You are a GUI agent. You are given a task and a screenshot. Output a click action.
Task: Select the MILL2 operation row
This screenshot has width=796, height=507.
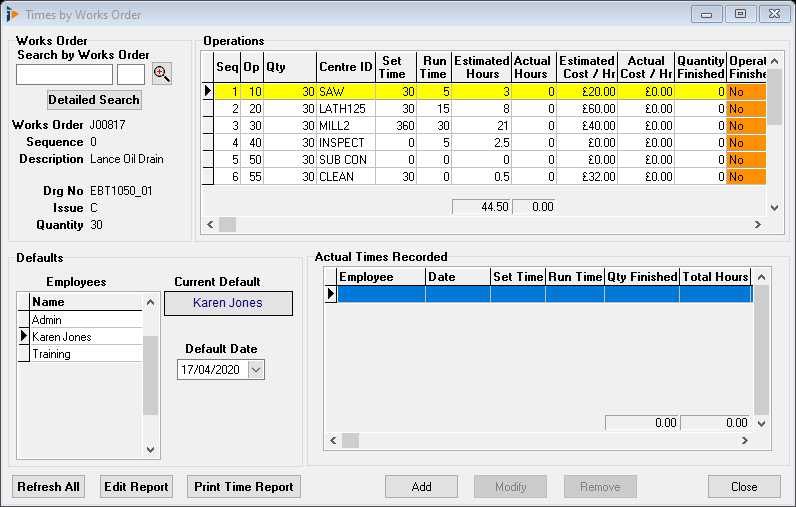pos(345,125)
